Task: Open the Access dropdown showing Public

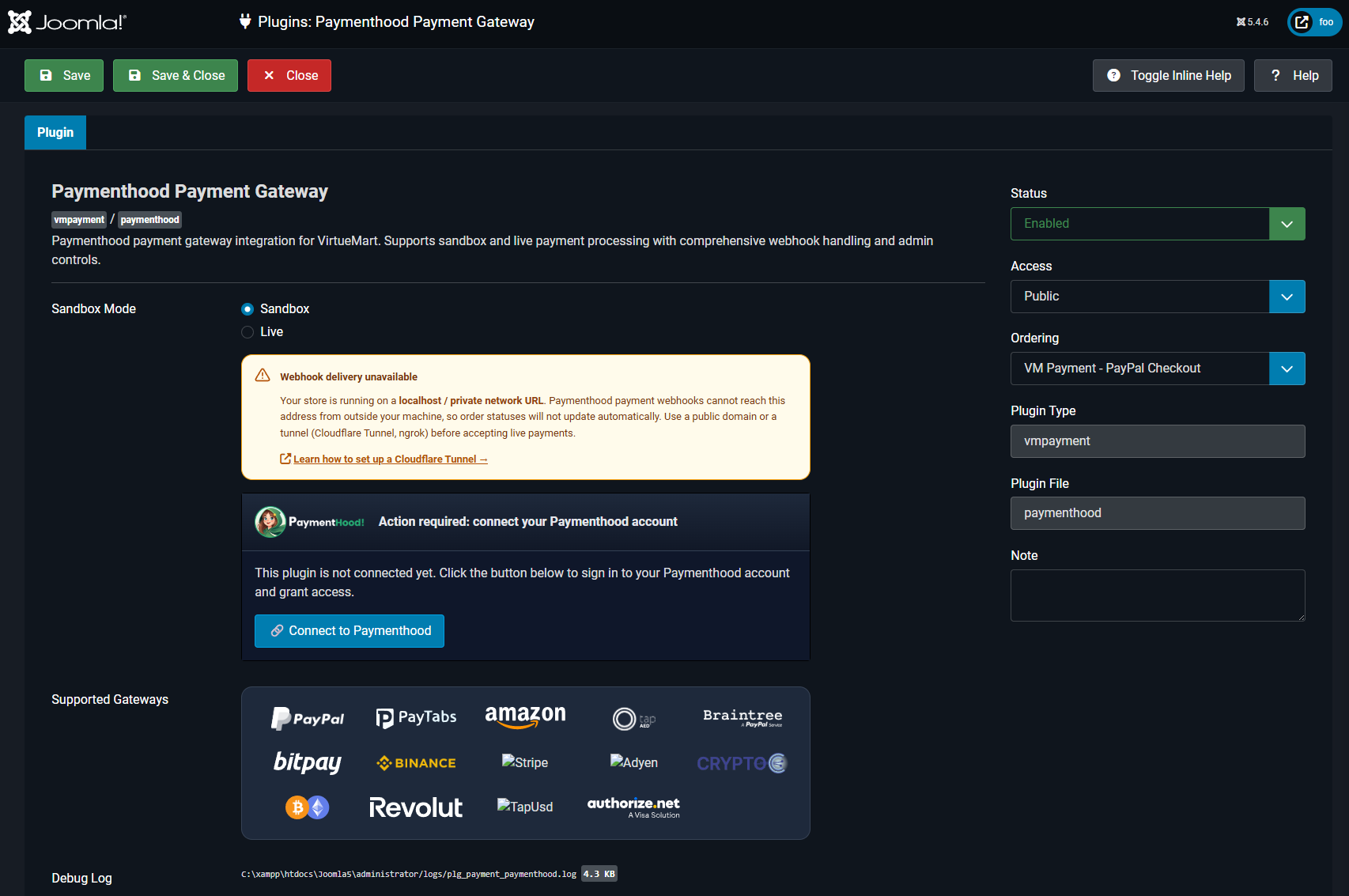Action: coord(1158,297)
